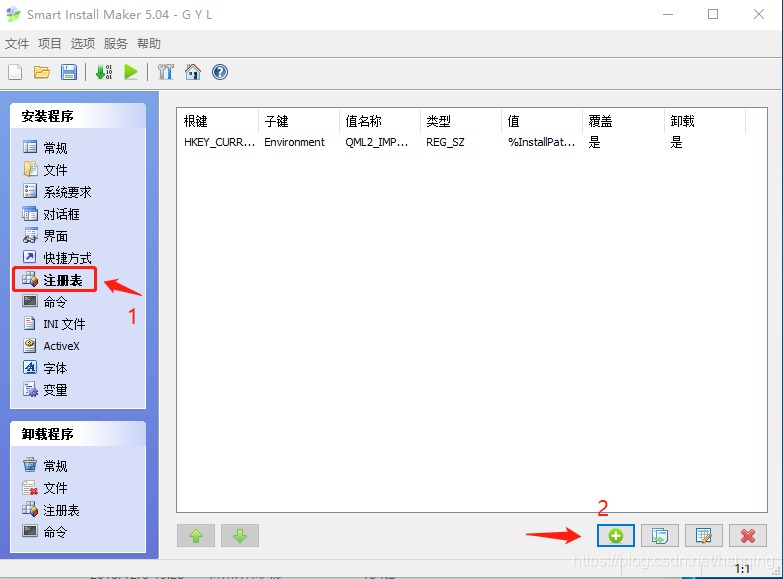Open the ActiveX section
Image resolution: width=783 pixels, height=579 pixels.
click(x=51, y=346)
